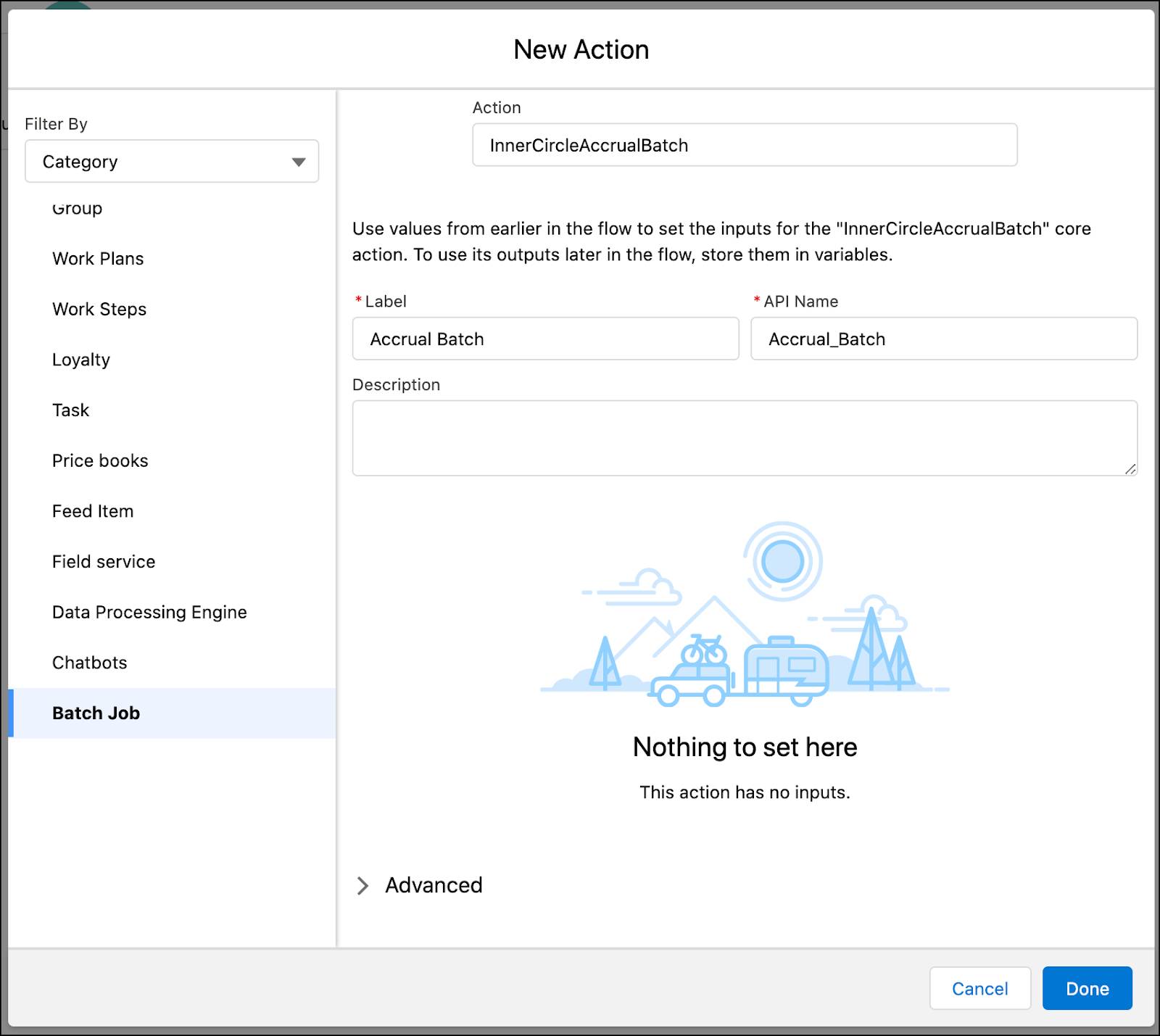Click the 'Nothing to set here' heading

(745, 747)
